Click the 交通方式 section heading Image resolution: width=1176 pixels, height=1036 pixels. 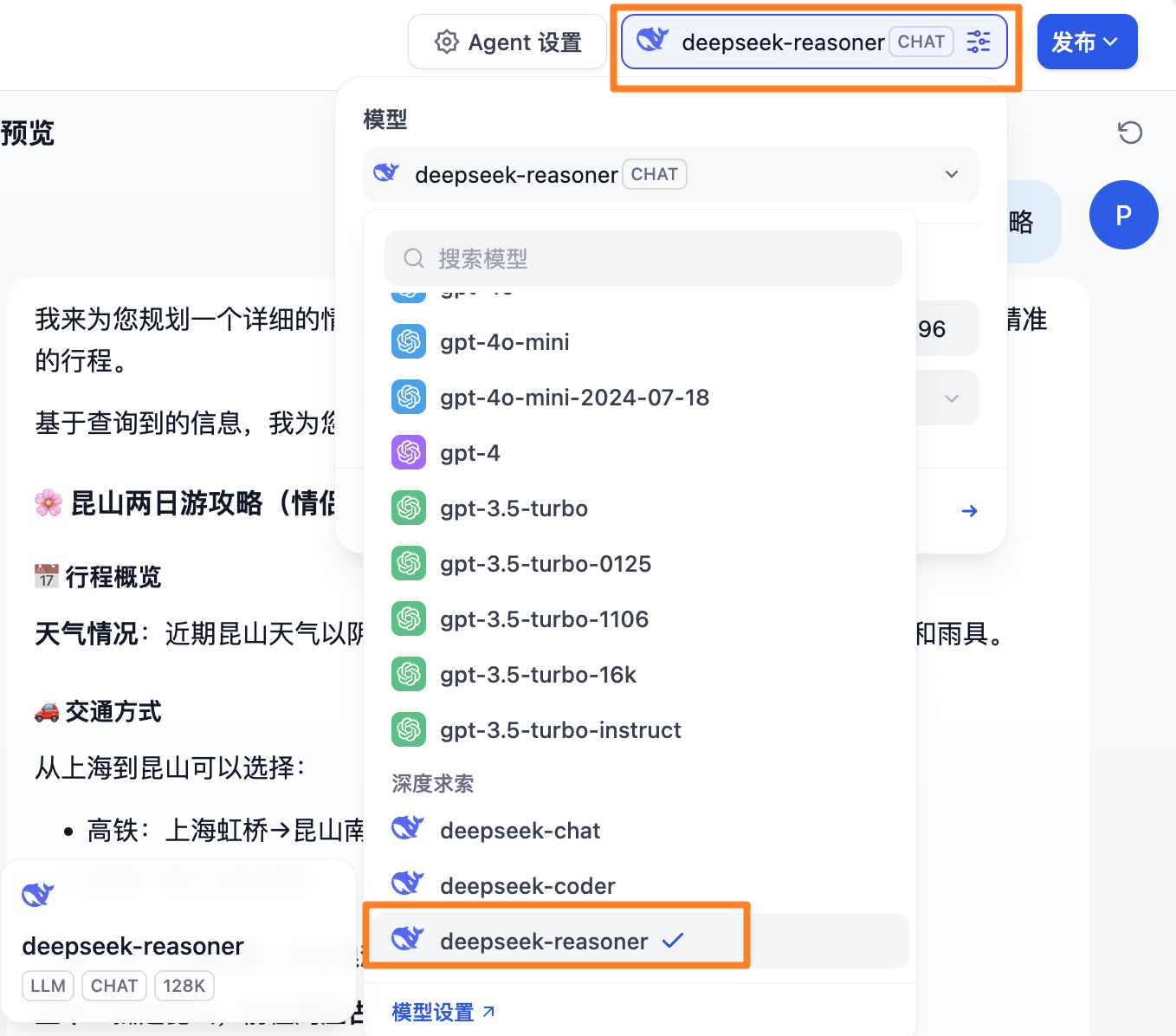tap(113, 712)
